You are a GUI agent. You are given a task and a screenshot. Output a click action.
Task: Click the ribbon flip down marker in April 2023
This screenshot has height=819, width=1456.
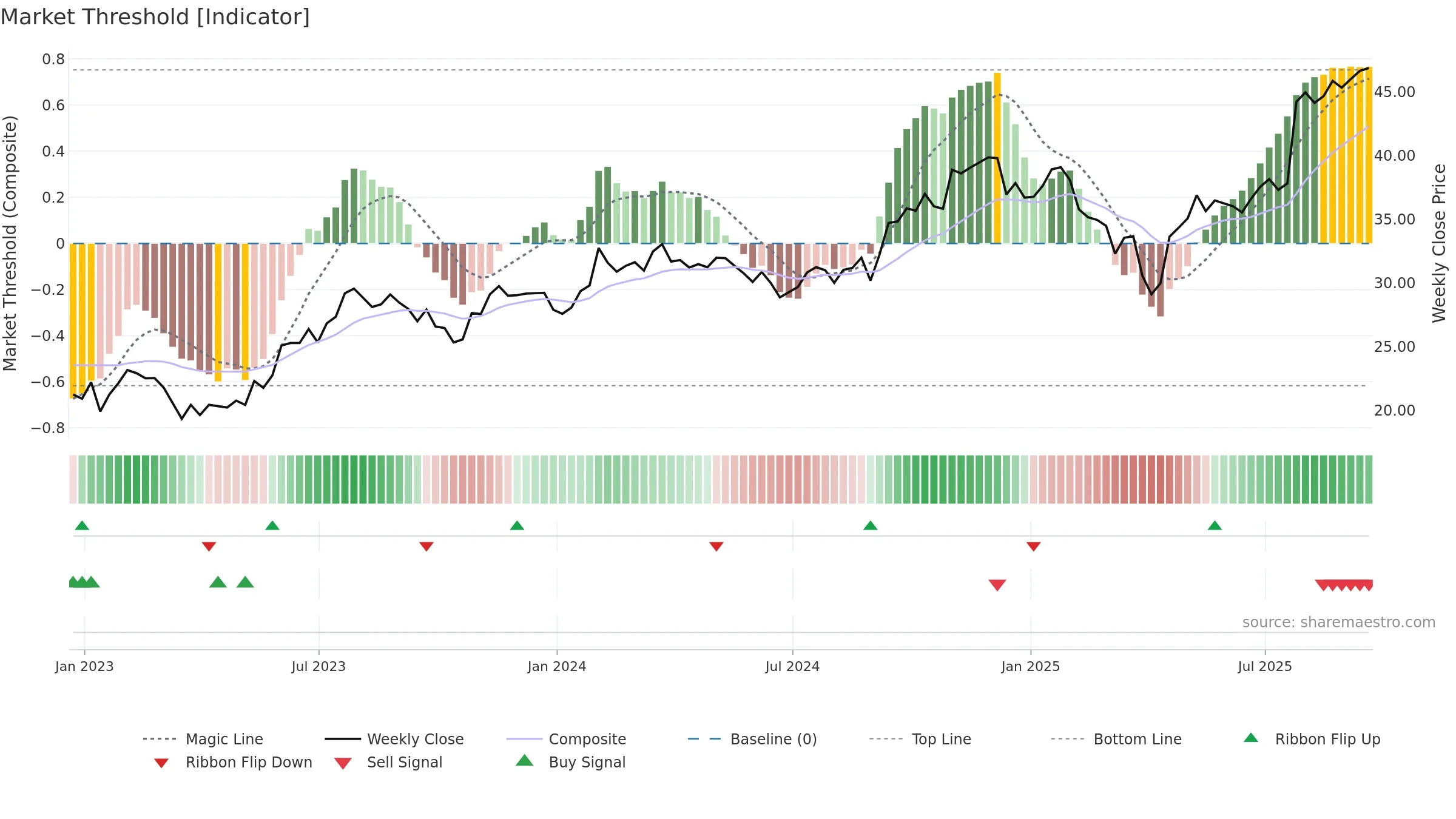209,547
